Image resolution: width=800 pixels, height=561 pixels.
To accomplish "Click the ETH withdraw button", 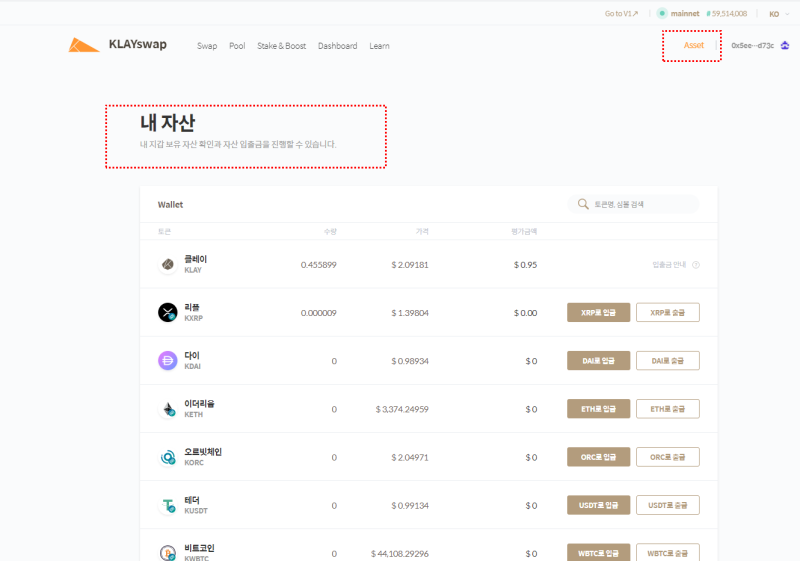I will pos(668,409).
